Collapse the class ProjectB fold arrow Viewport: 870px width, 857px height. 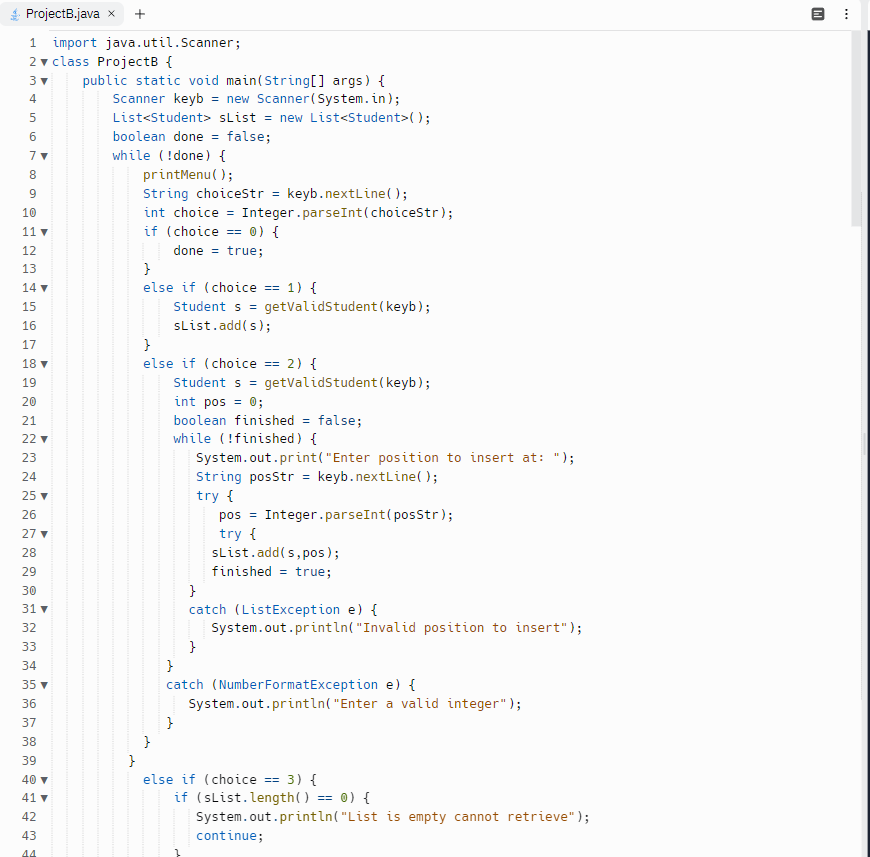[45, 61]
